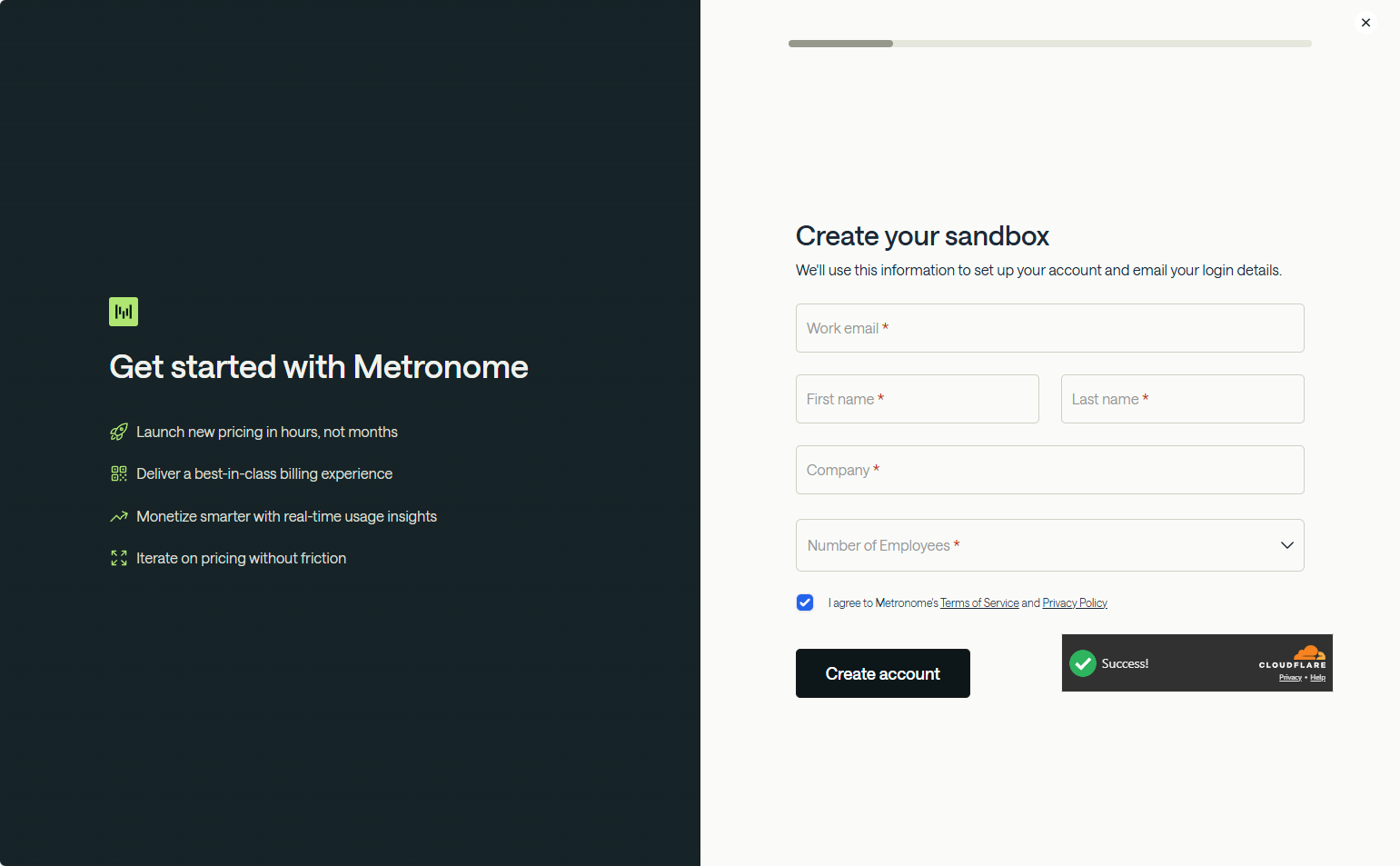Screen dimensions: 1400x866
Task: Open the Terms of Service link
Action: click(x=978, y=602)
